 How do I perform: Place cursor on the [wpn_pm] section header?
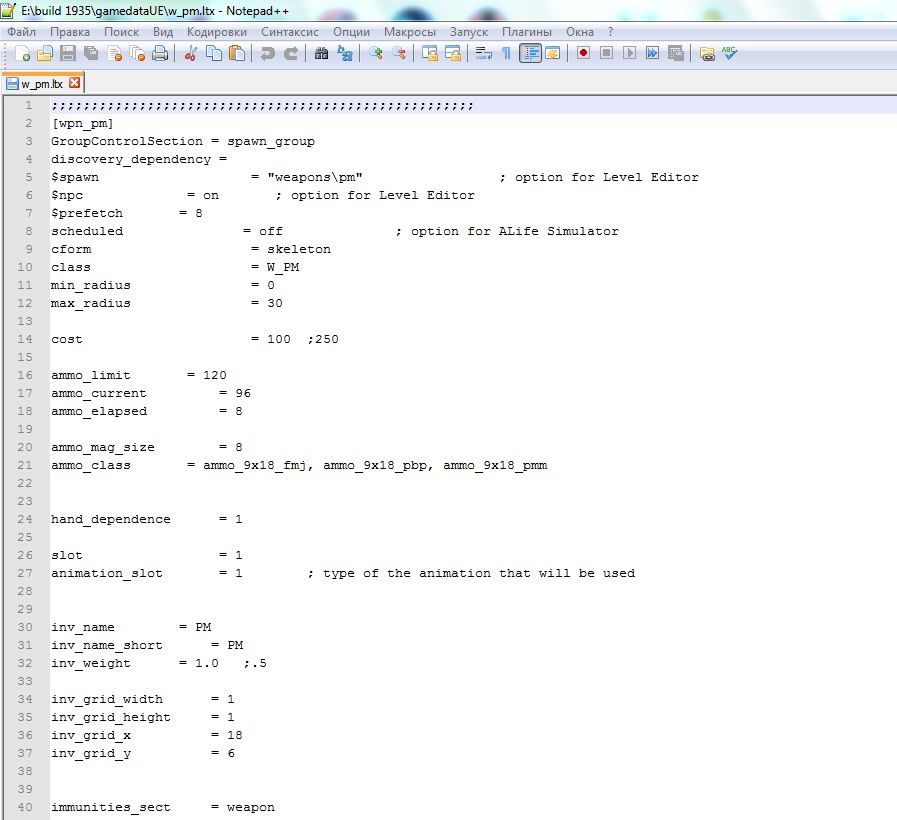(82, 124)
